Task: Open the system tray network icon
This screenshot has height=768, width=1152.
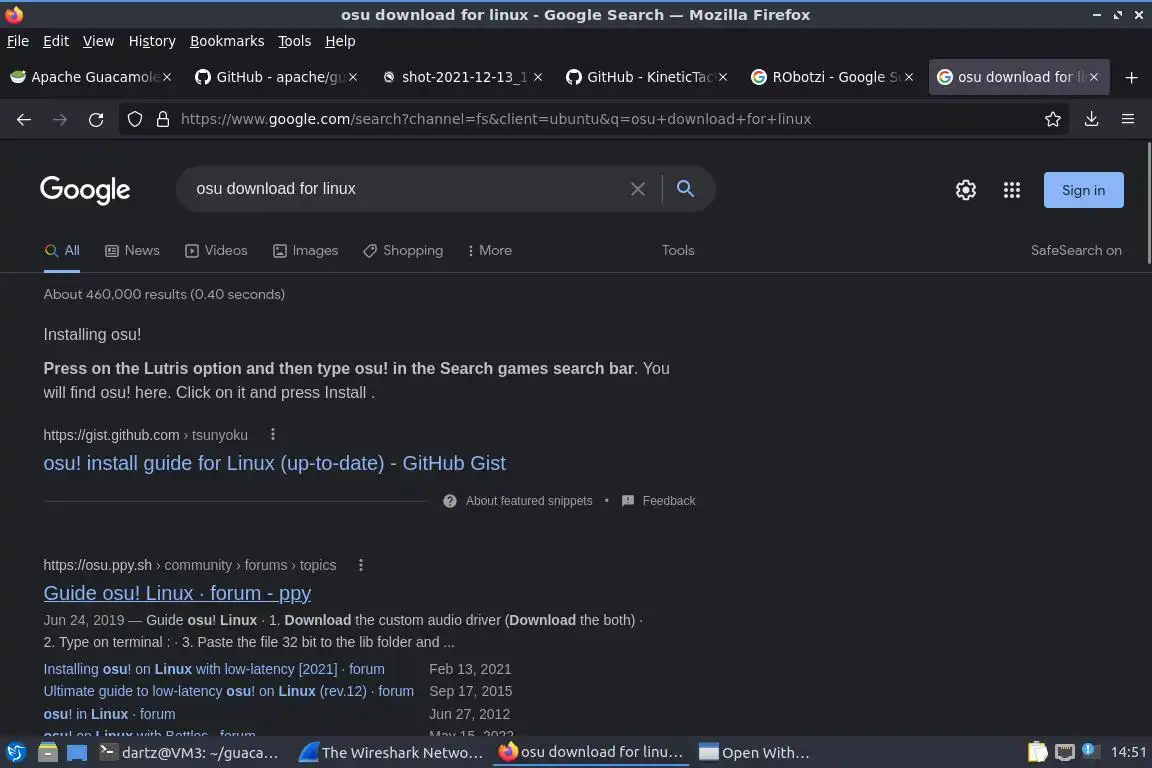Action: point(1064,752)
